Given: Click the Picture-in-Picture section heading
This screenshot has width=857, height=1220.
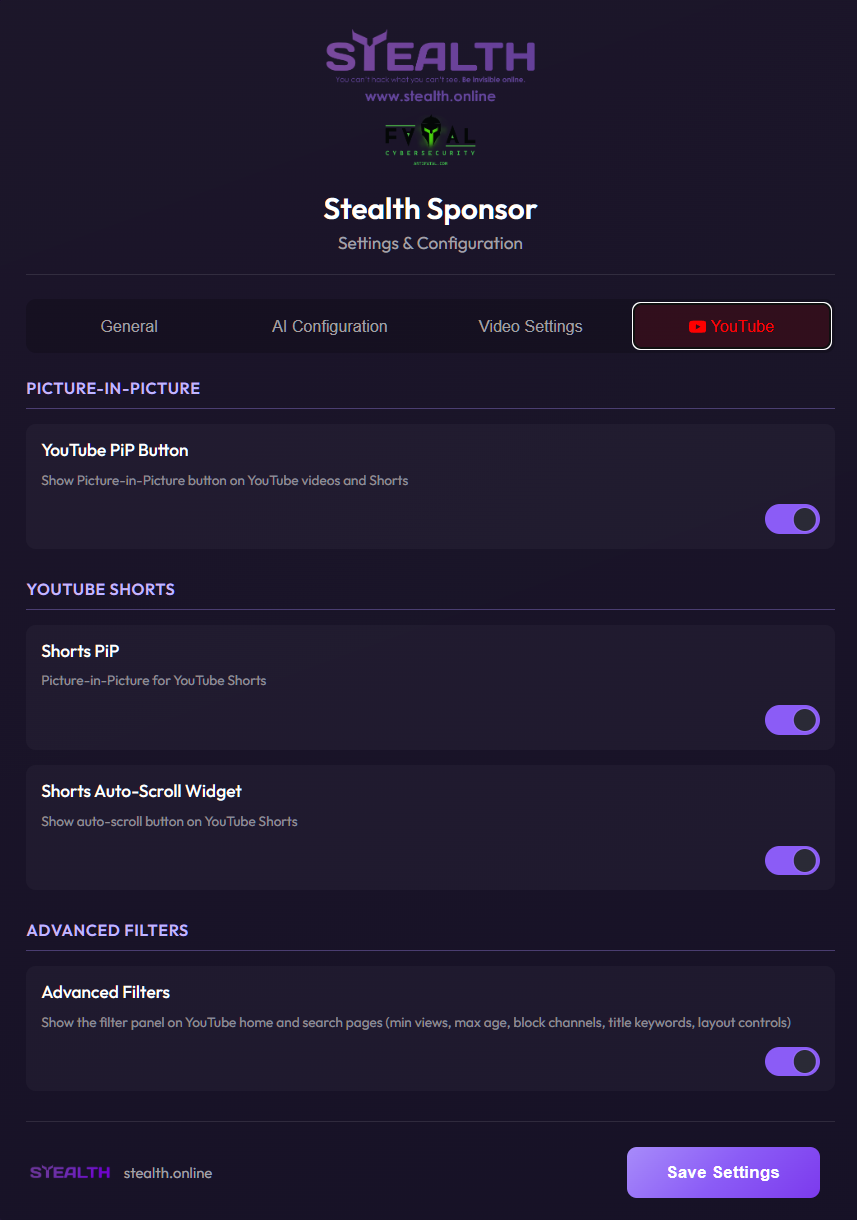Looking at the screenshot, I should [113, 388].
